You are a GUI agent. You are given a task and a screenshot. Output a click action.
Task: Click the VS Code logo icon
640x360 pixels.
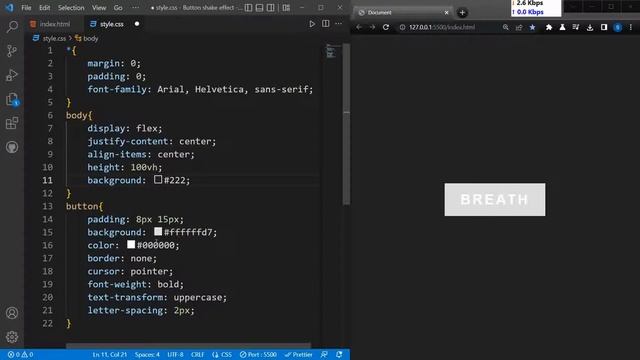9,7
